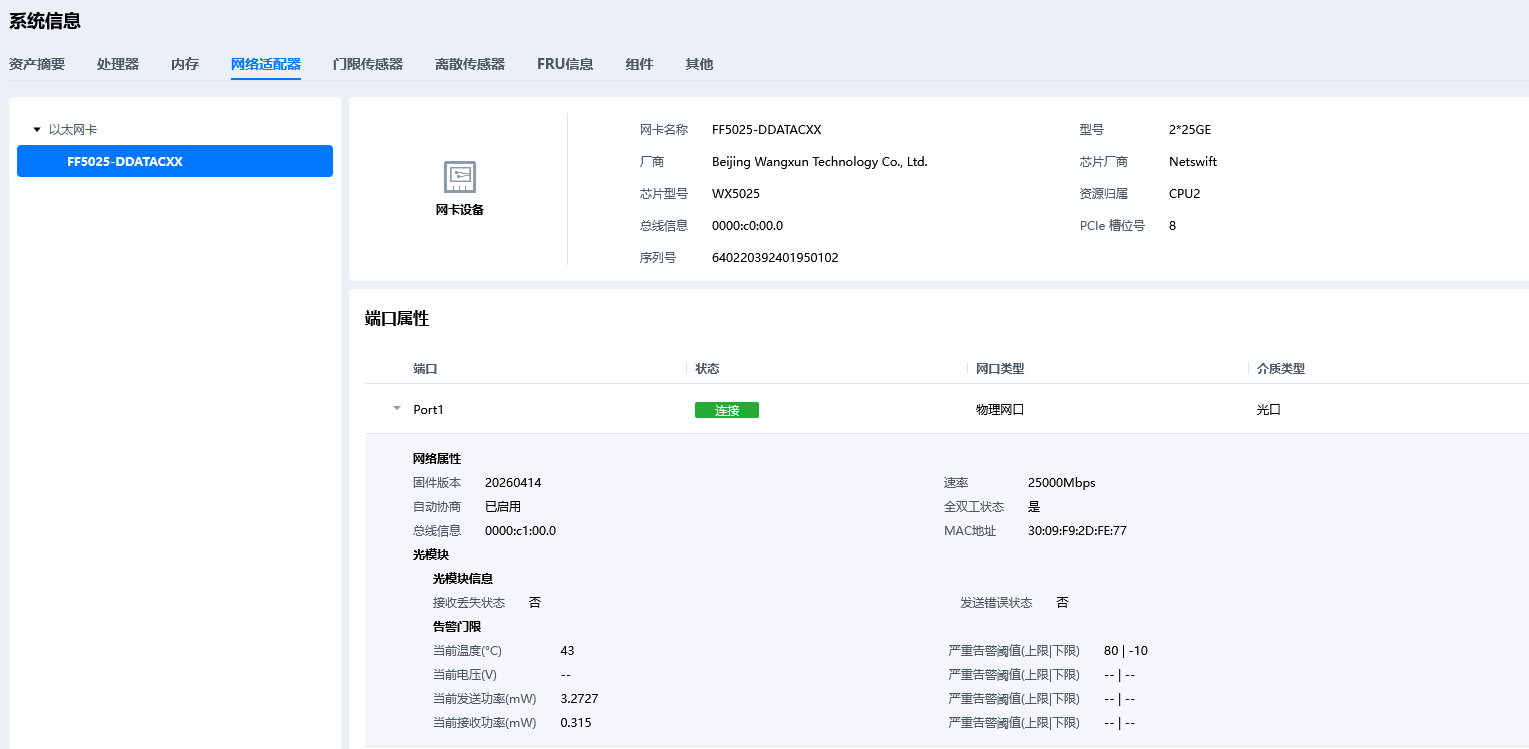
Task: Open the 离散传感器 tab
Action: pyautogui.click(x=470, y=64)
